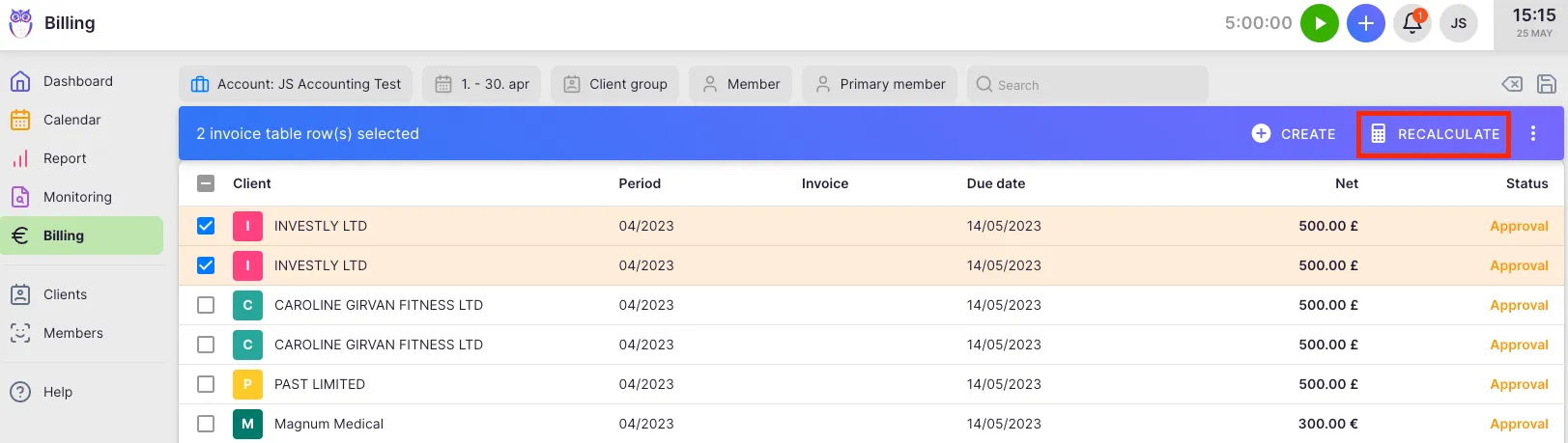This screenshot has height=443, width=1568.
Task: Select the PAST LIMITED row checkbox
Action: [206, 384]
